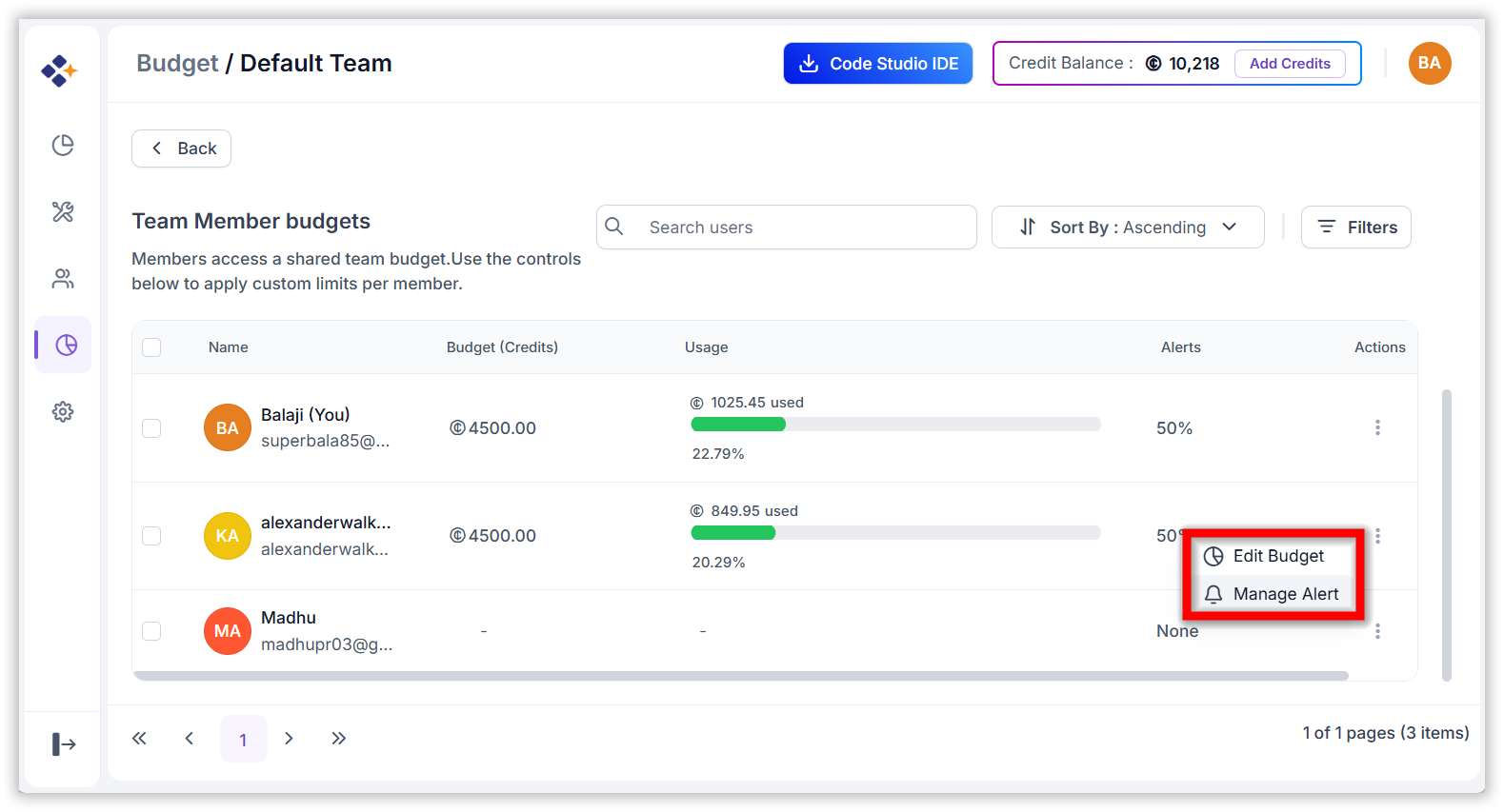Select Manage Alert from the context menu
This screenshot has width=1504, height=812.
[1271, 594]
